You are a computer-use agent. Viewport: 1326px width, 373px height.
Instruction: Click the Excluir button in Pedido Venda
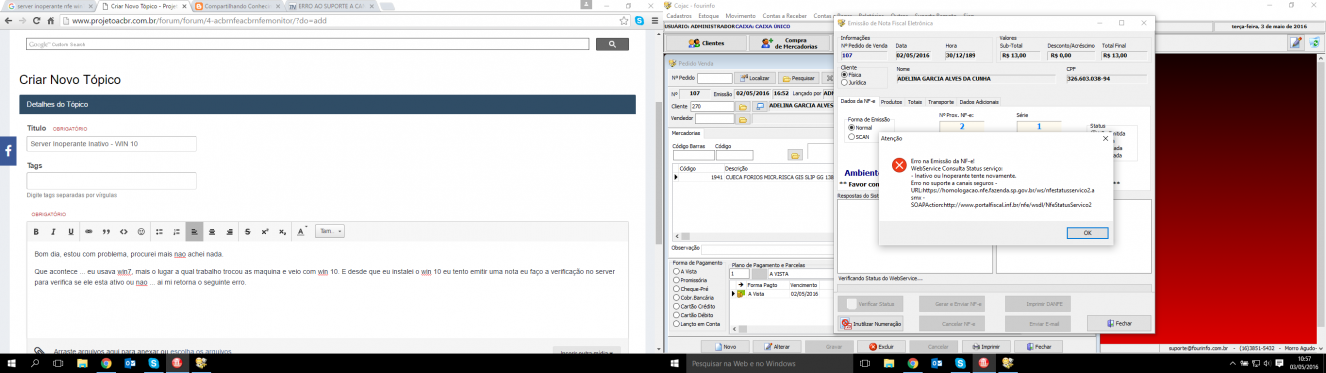point(881,346)
